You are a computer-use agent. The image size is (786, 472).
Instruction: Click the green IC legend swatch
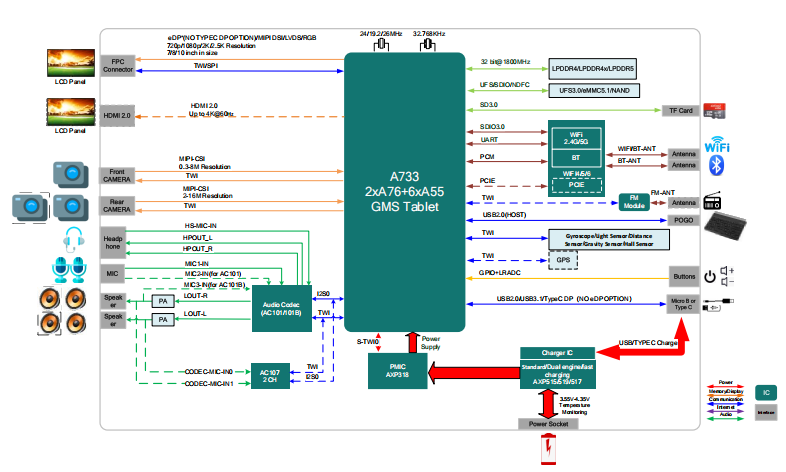(x=765, y=393)
